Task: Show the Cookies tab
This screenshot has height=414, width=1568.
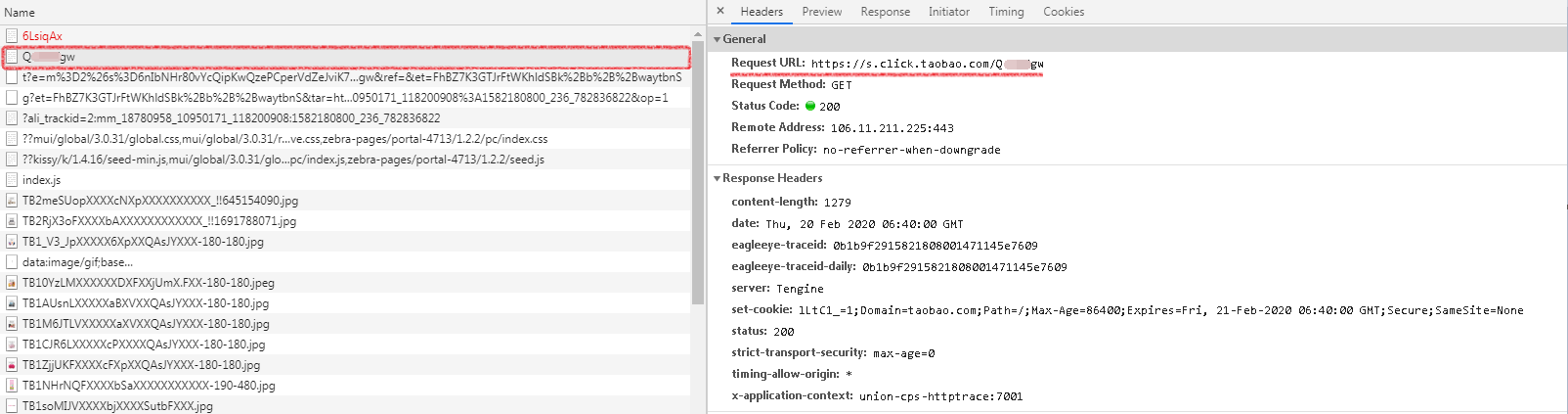Action: tap(1064, 12)
